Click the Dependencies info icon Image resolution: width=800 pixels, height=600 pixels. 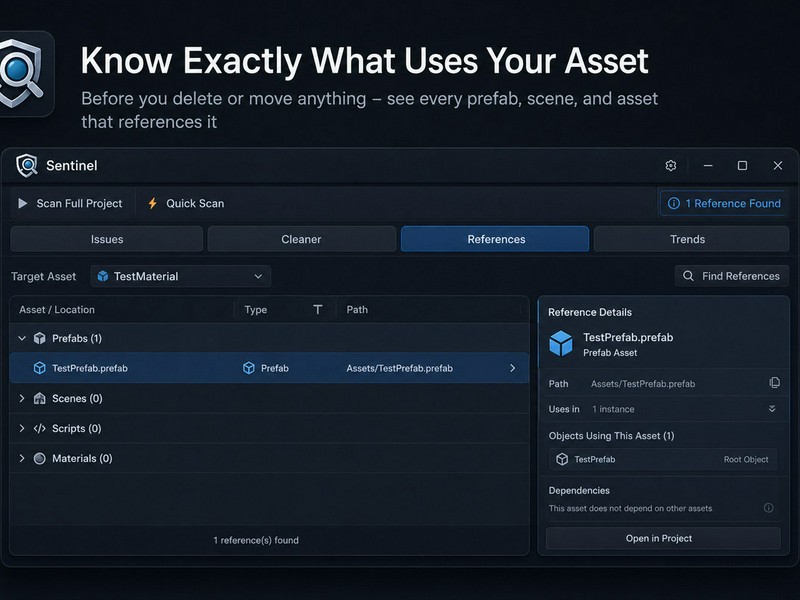(x=768, y=508)
